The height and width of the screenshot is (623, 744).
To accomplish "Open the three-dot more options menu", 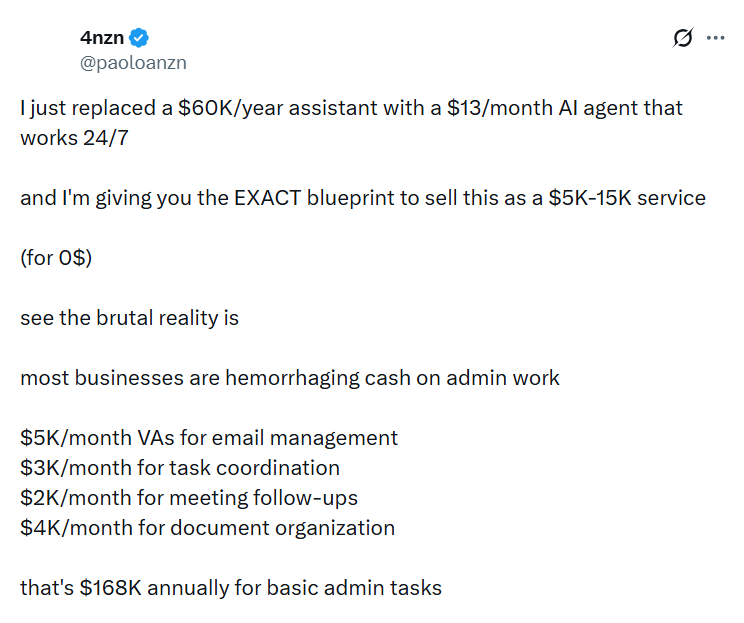I will pos(715,38).
